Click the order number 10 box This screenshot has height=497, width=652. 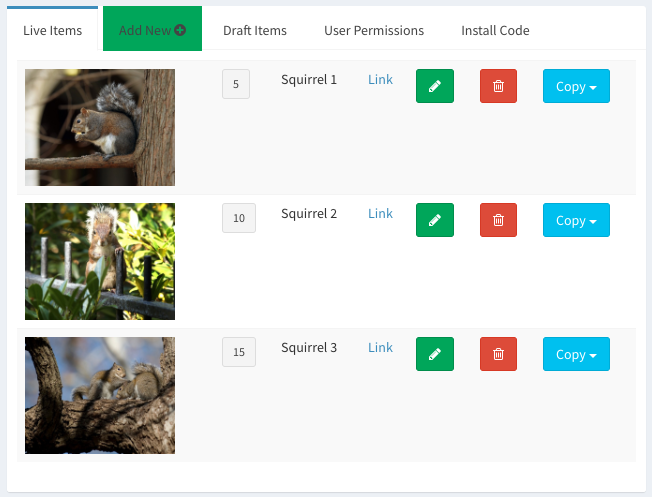[x=238, y=218]
